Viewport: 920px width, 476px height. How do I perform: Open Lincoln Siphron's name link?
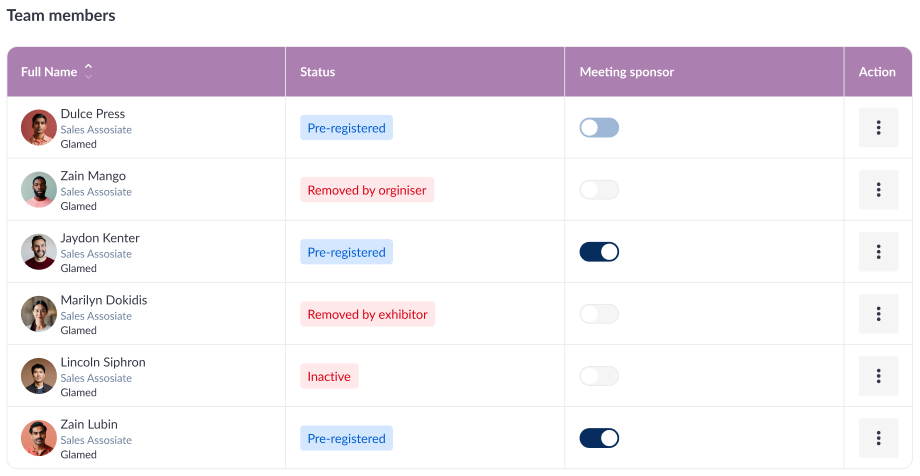[x=102, y=362]
